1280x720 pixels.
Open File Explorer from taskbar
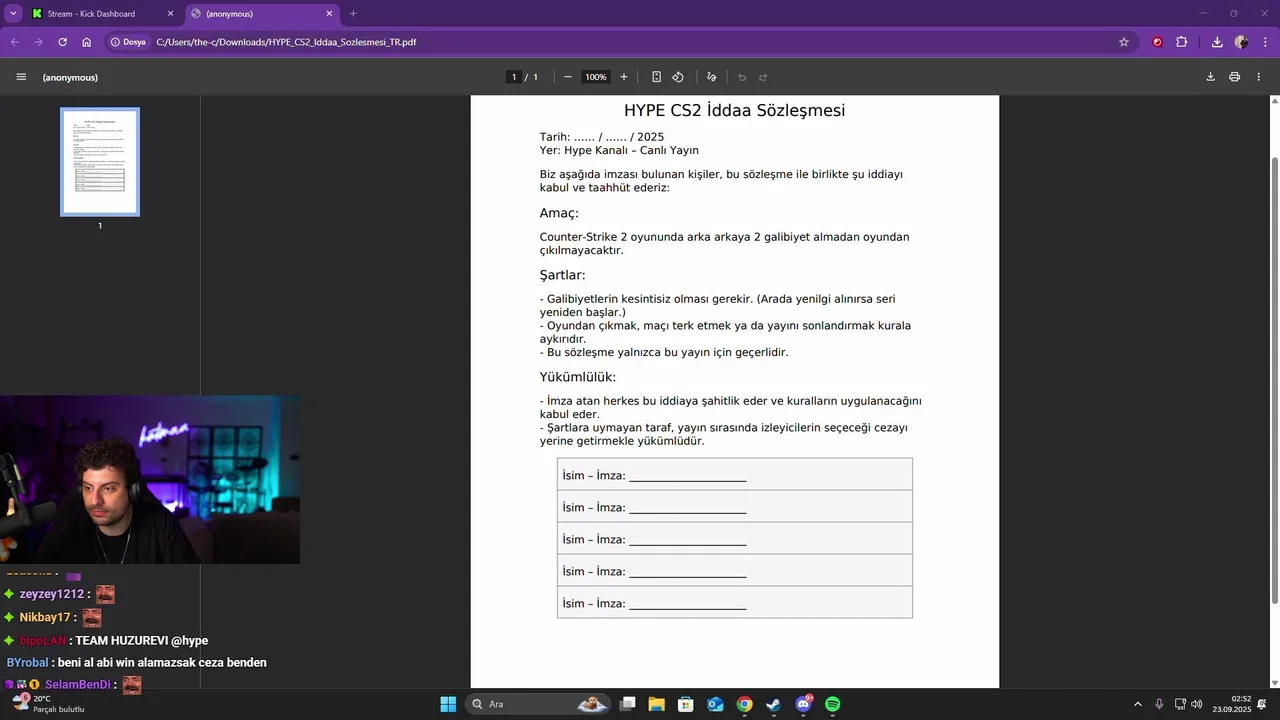tap(657, 704)
